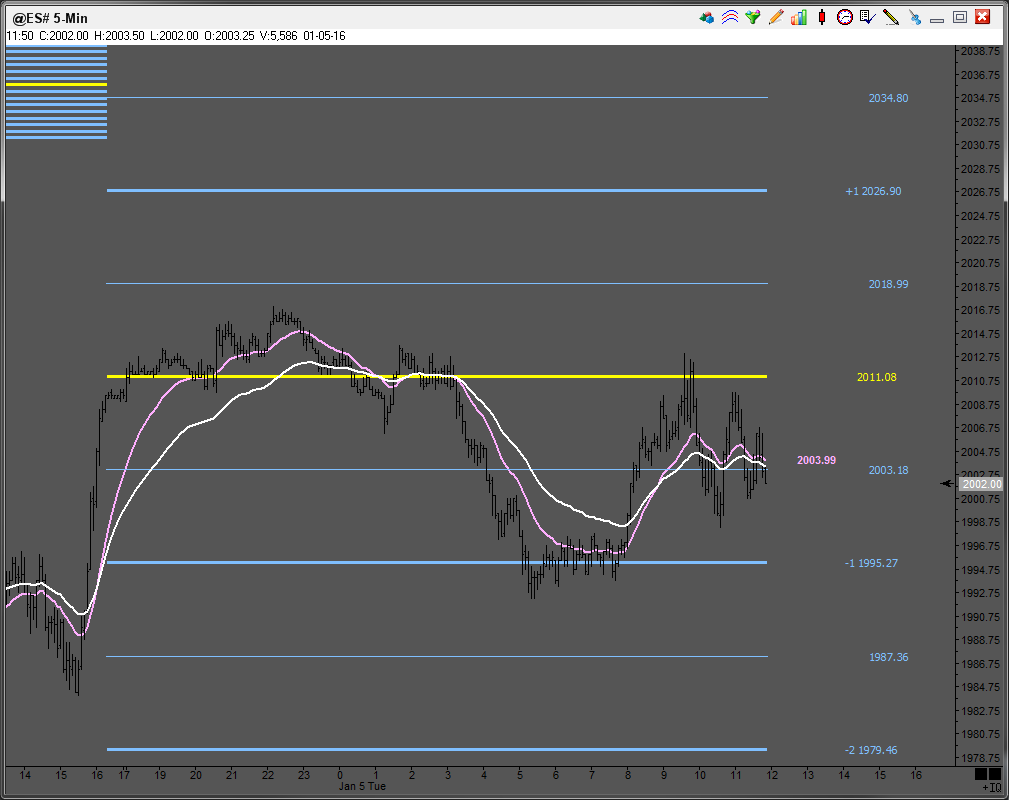Click the colored bar chart icon
1009x800 pixels.
pyautogui.click(x=799, y=17)
